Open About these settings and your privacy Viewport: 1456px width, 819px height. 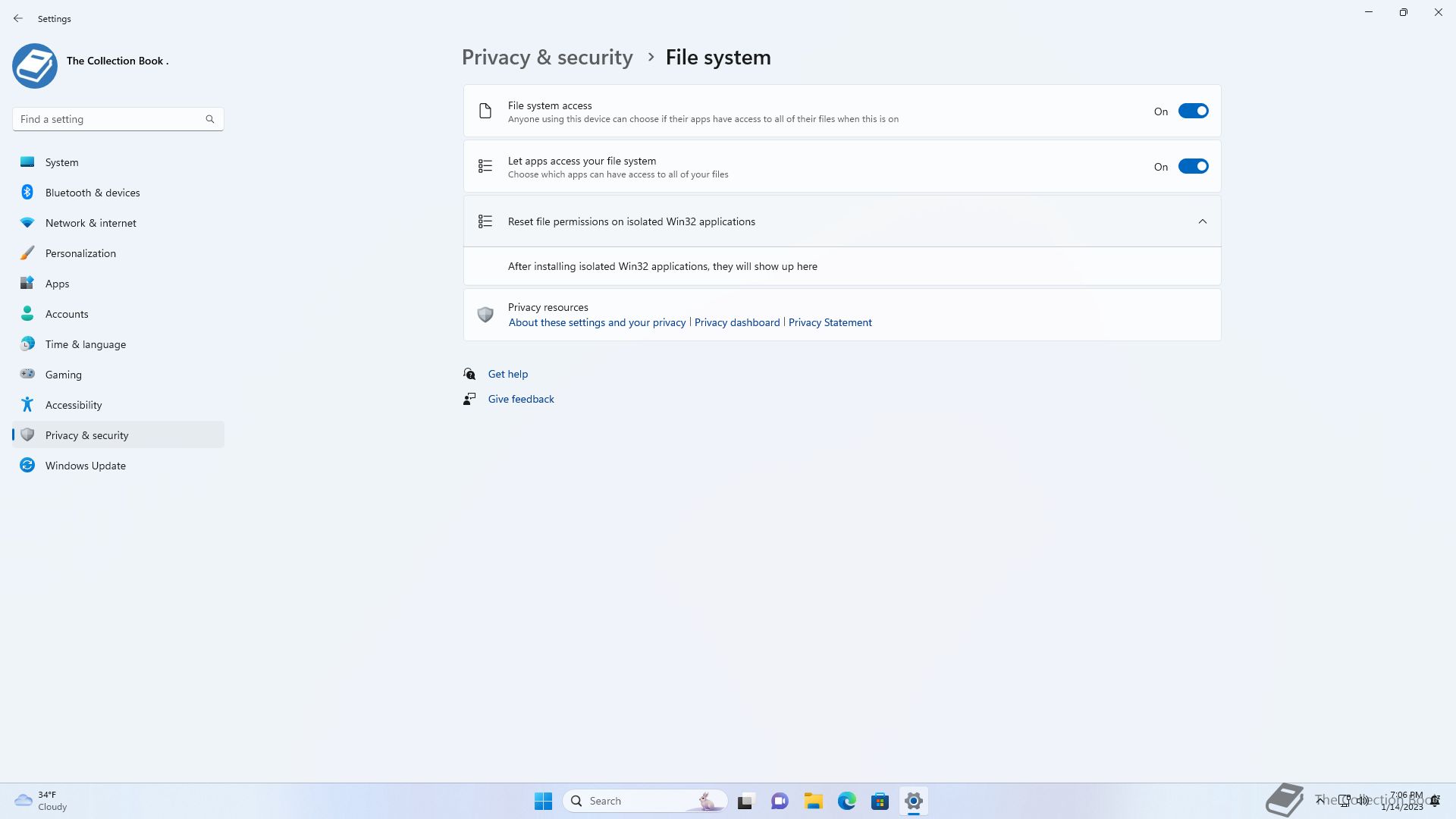(597, 322)
